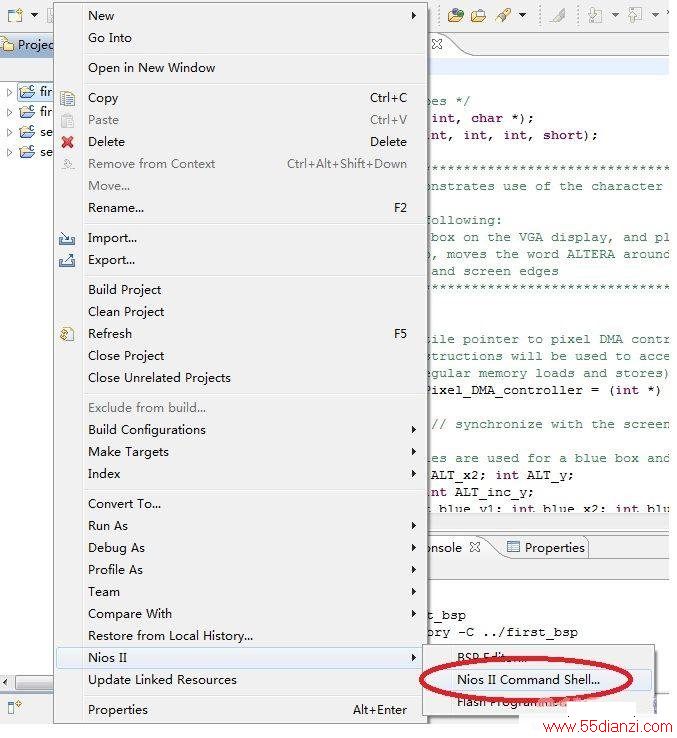The image size is (677, 738).
Task: Choose Close Project from menu
Action: click(126, 356)
